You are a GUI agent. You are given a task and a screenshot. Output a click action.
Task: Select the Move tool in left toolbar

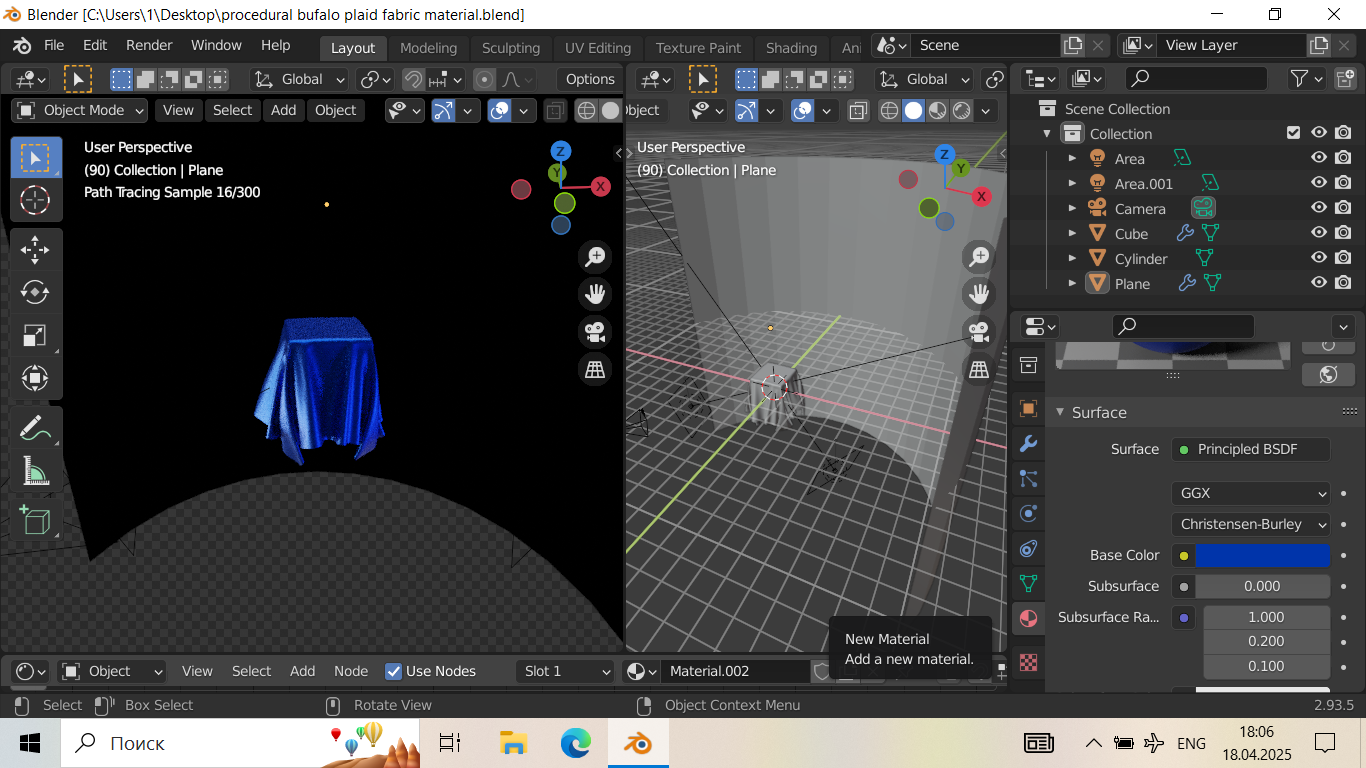tap(35, 249)
